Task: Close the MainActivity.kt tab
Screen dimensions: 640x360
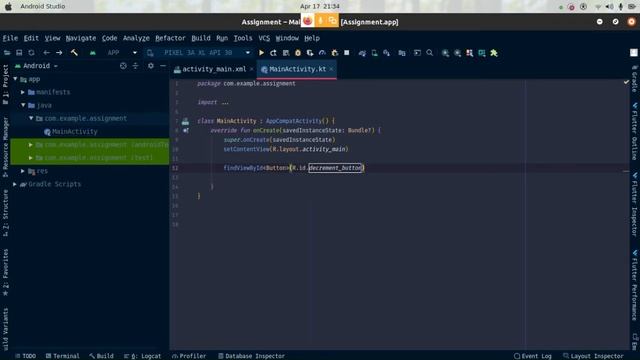Action: click(331, 69)
